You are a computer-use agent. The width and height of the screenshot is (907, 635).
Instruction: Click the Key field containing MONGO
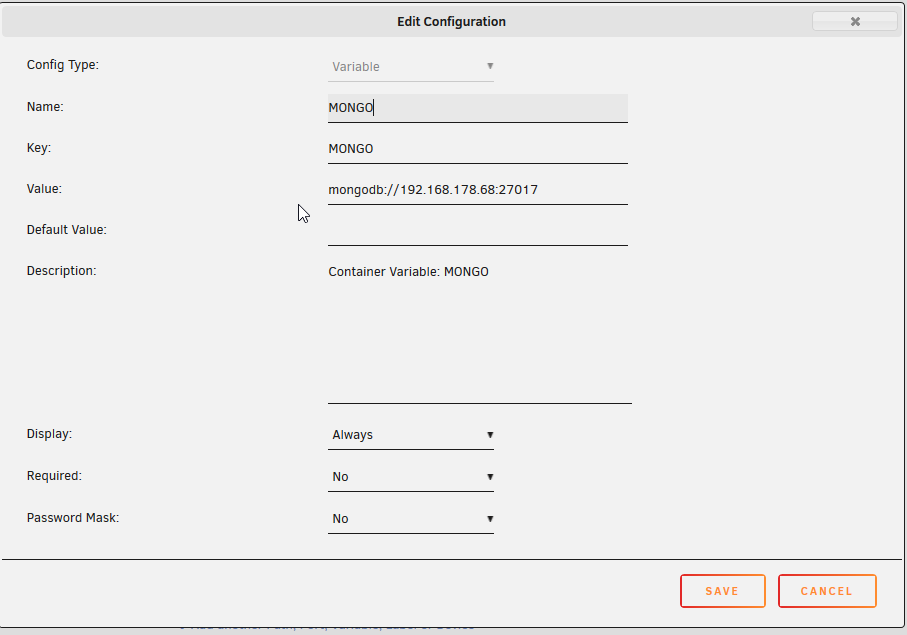(x=478, y=149)
